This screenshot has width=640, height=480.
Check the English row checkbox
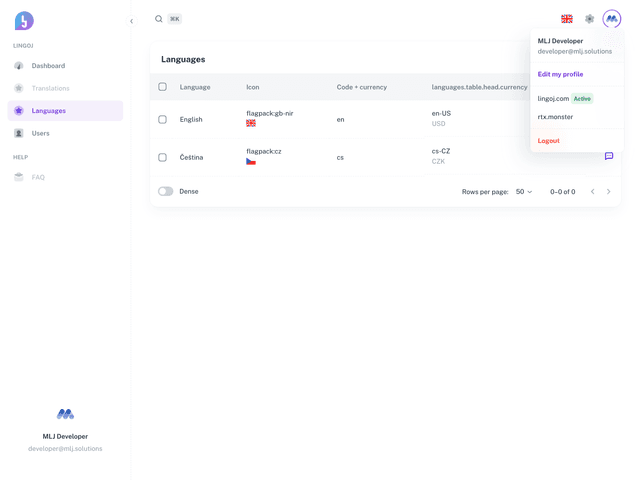point(163,119)
